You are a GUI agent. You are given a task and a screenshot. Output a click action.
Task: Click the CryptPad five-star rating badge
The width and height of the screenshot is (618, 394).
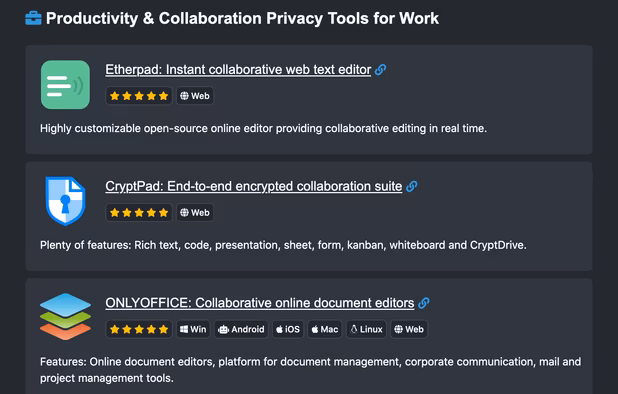(x=139, y=212)
